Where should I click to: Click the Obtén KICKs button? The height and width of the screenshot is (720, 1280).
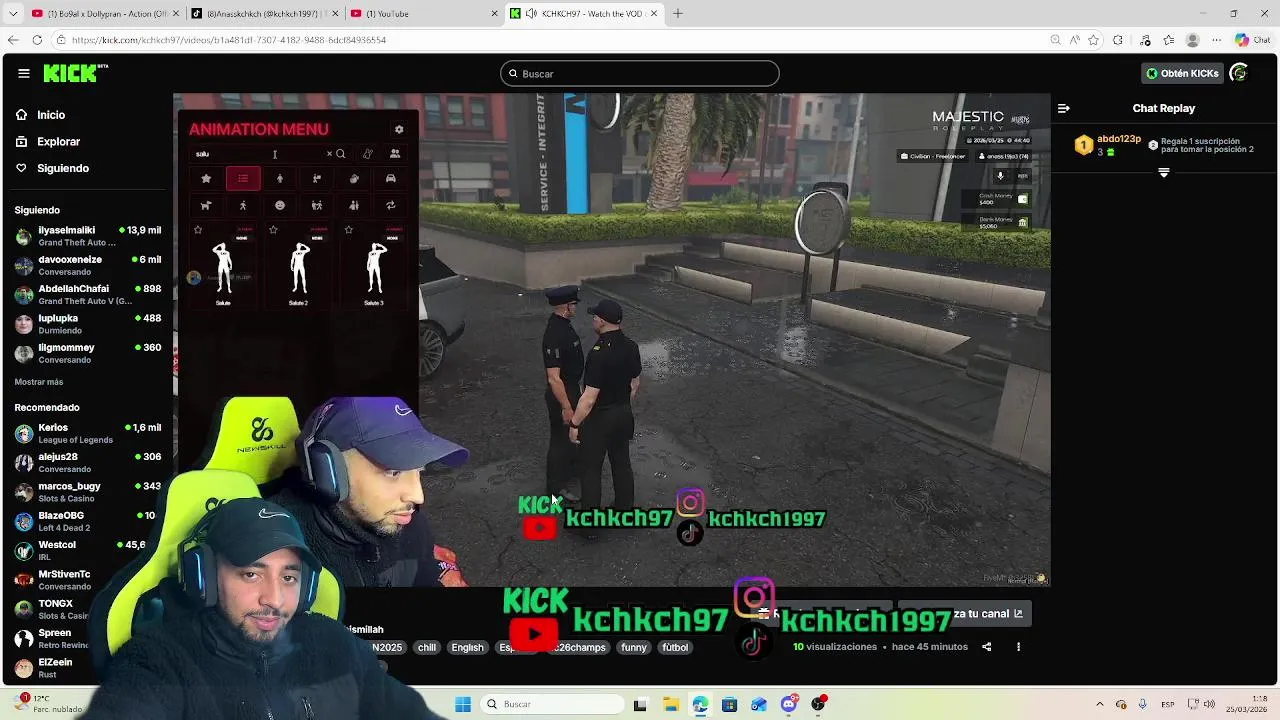[x=1182, y=74]
